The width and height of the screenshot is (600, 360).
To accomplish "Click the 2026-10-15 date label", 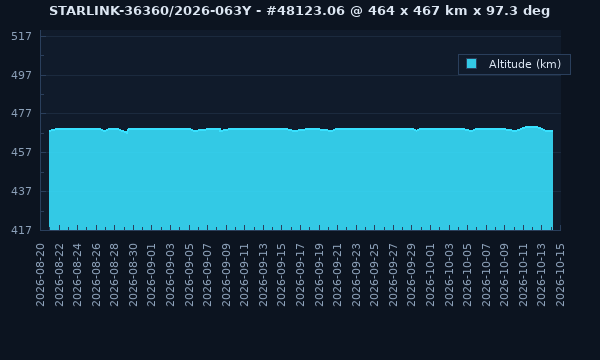I will 561,275.
